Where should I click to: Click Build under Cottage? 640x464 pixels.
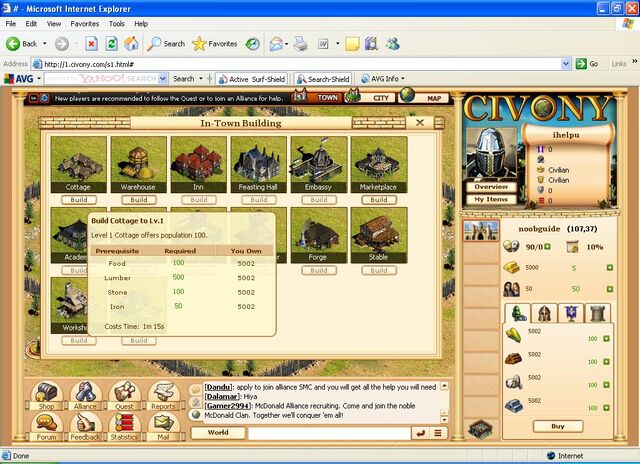79,200
